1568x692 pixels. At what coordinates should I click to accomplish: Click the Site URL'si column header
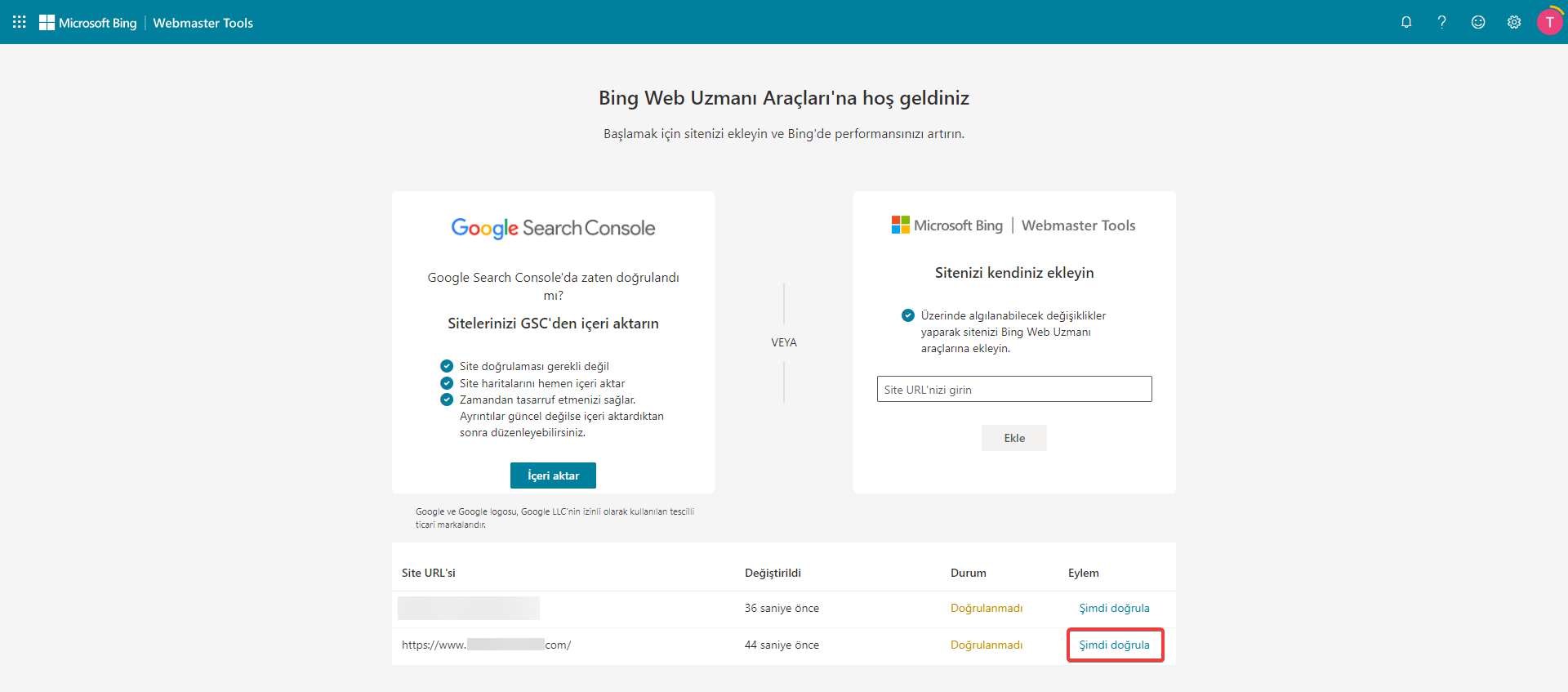pos(429,573)
